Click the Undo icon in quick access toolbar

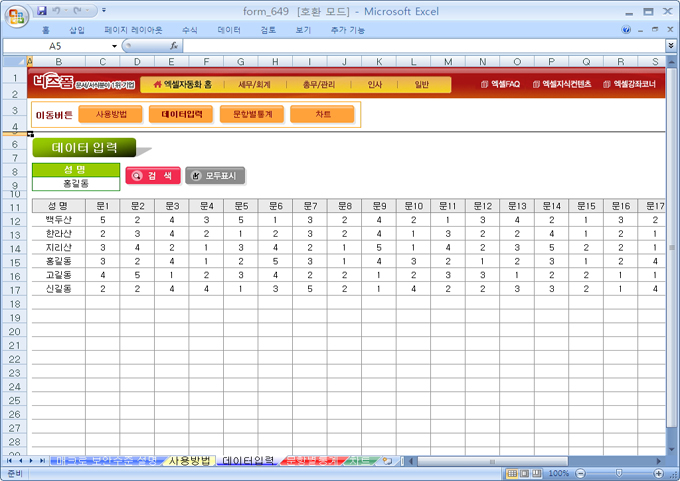59,11
